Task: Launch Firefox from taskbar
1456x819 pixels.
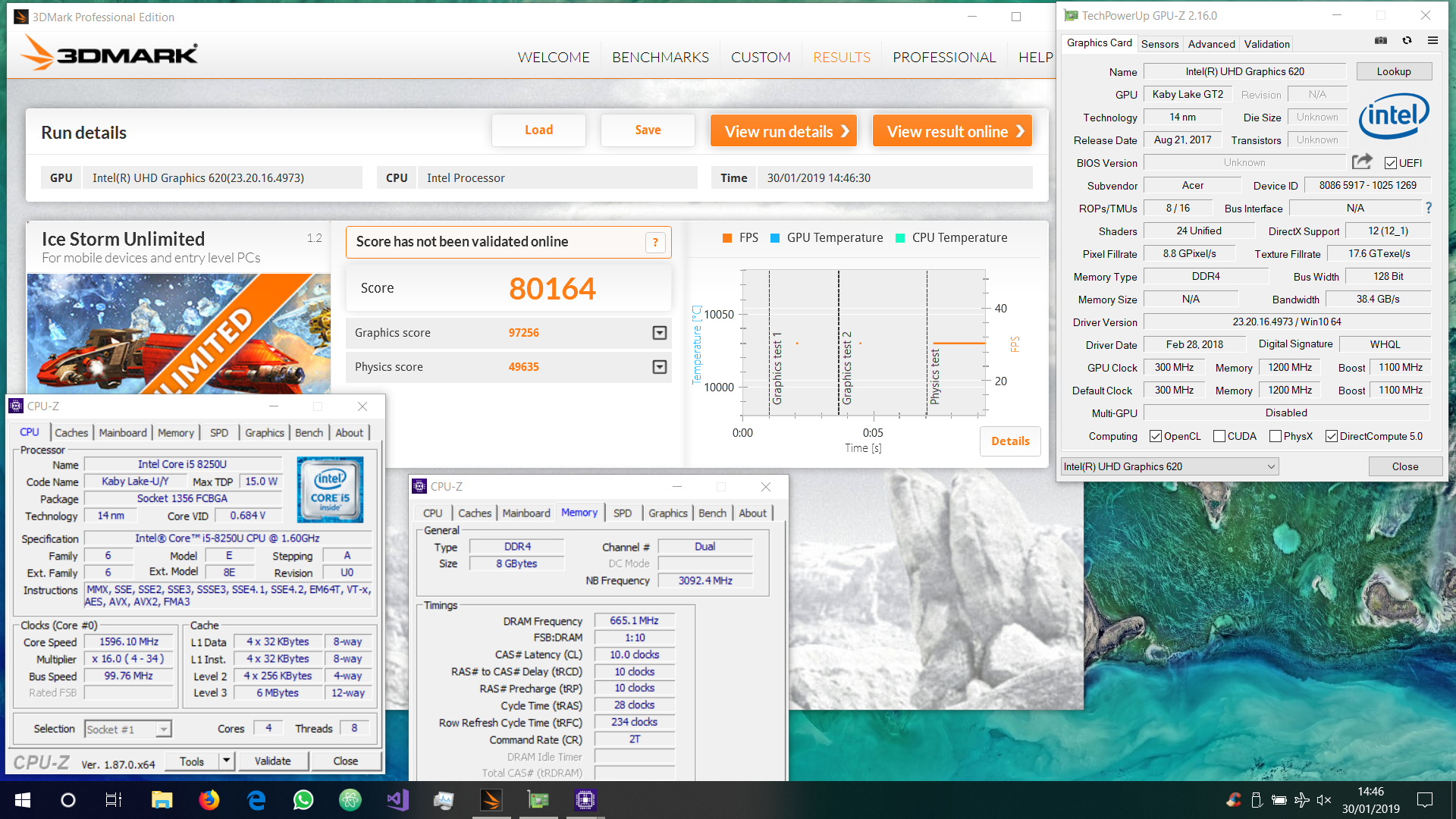Action: [209, 800]
